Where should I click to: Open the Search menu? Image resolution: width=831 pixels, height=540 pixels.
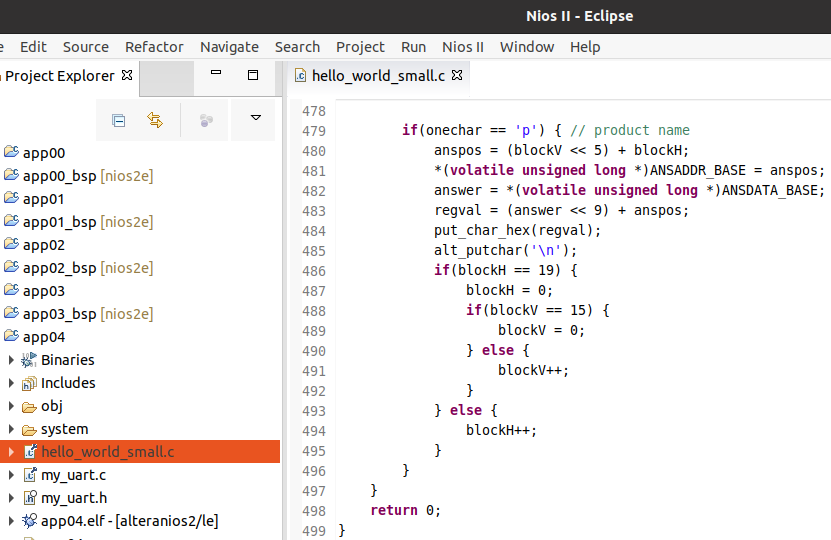pyautogui.click(x=297, y=47)
